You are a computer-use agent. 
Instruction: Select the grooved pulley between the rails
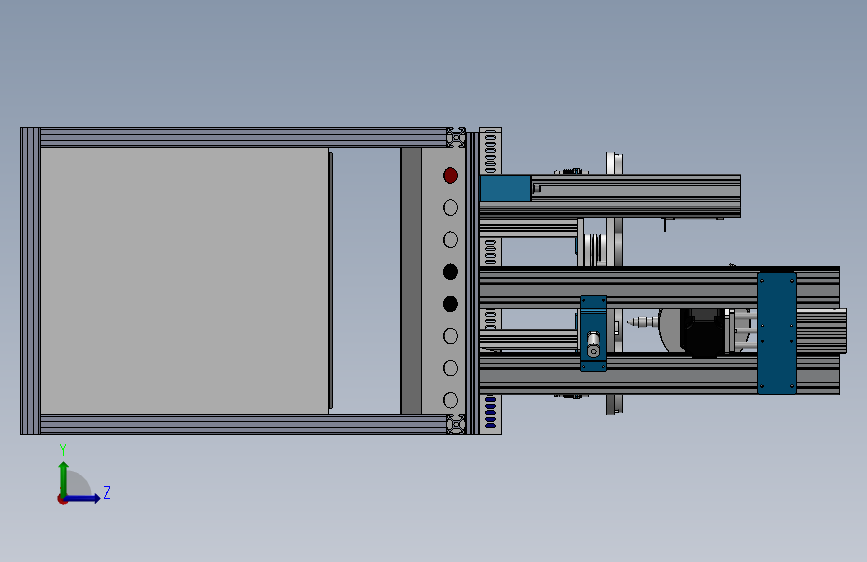click(x=594, y=249)
